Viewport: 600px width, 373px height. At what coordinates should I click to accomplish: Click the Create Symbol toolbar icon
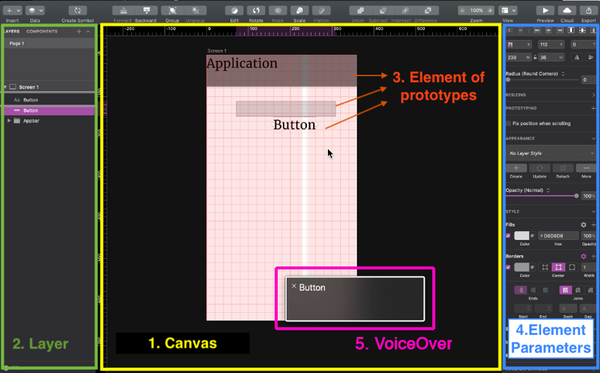(78, 10)
